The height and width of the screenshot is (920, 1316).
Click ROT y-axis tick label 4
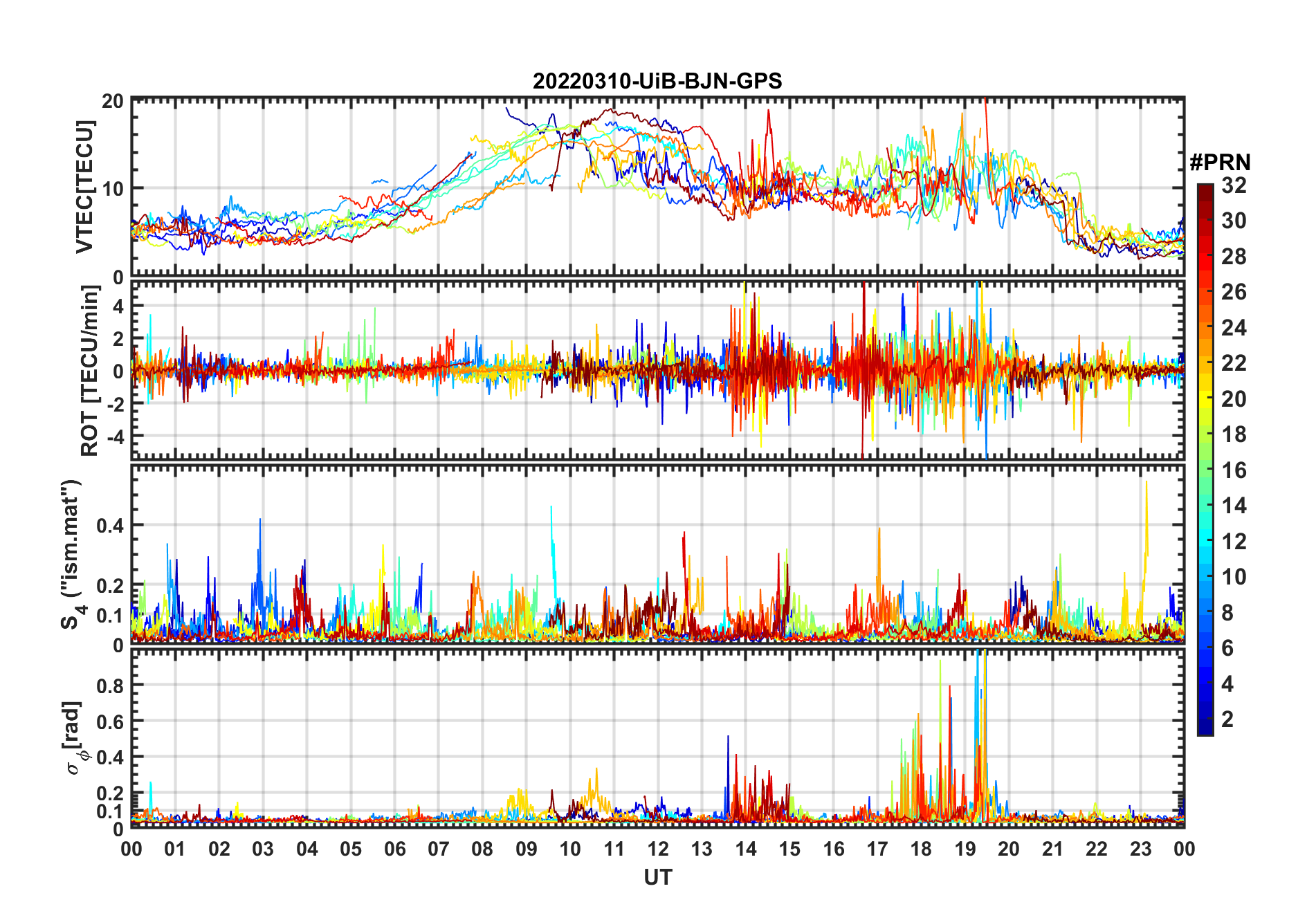118,306
